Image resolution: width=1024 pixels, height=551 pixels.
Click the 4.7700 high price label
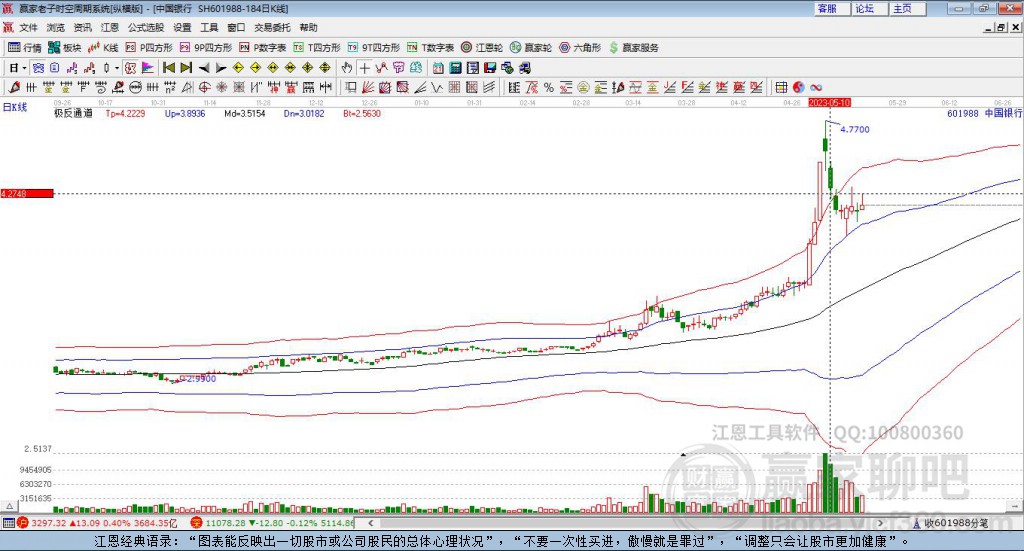point(855,129)
